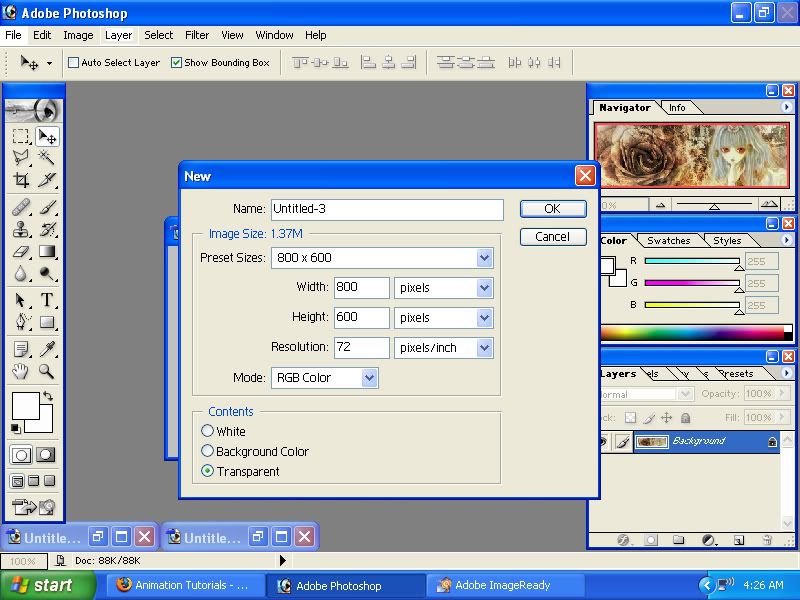The width and height of the screenshot is (800, 600).
Task: Switch to Animation Tutorials browser in taskbar
Action: [x=187, y=585]
